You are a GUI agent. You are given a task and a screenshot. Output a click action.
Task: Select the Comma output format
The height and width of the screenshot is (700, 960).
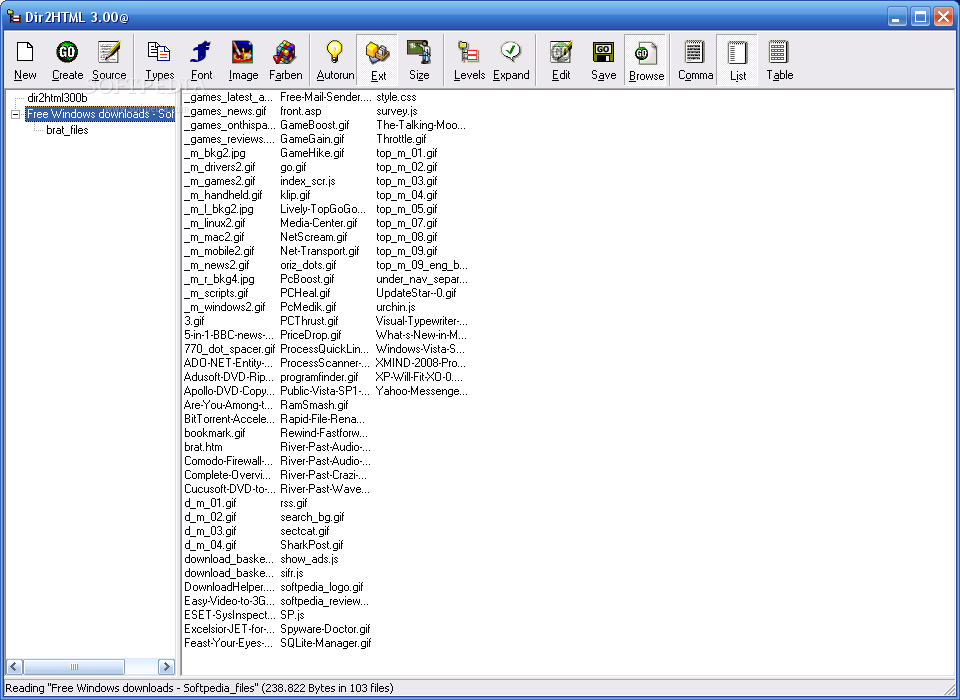(x=695, y=60)
